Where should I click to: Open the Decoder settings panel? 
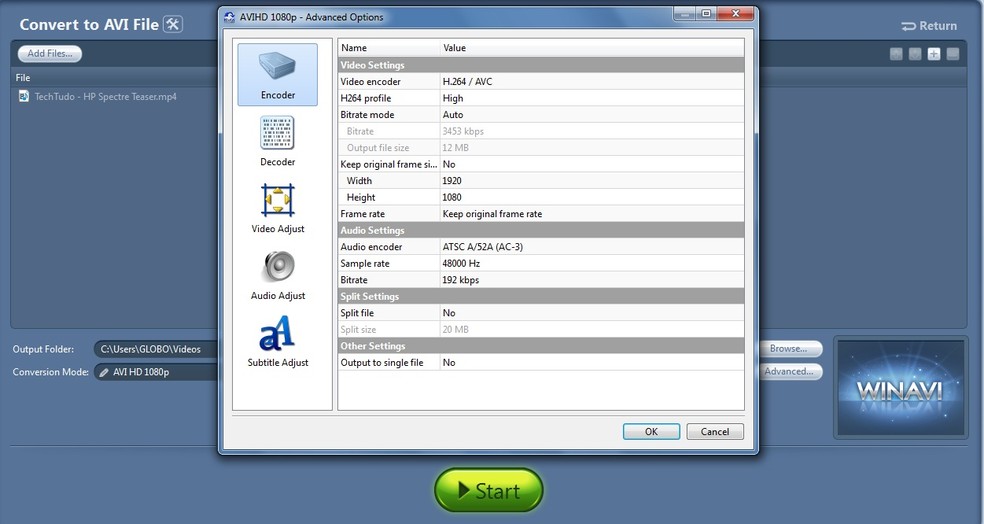pos(277,141)
